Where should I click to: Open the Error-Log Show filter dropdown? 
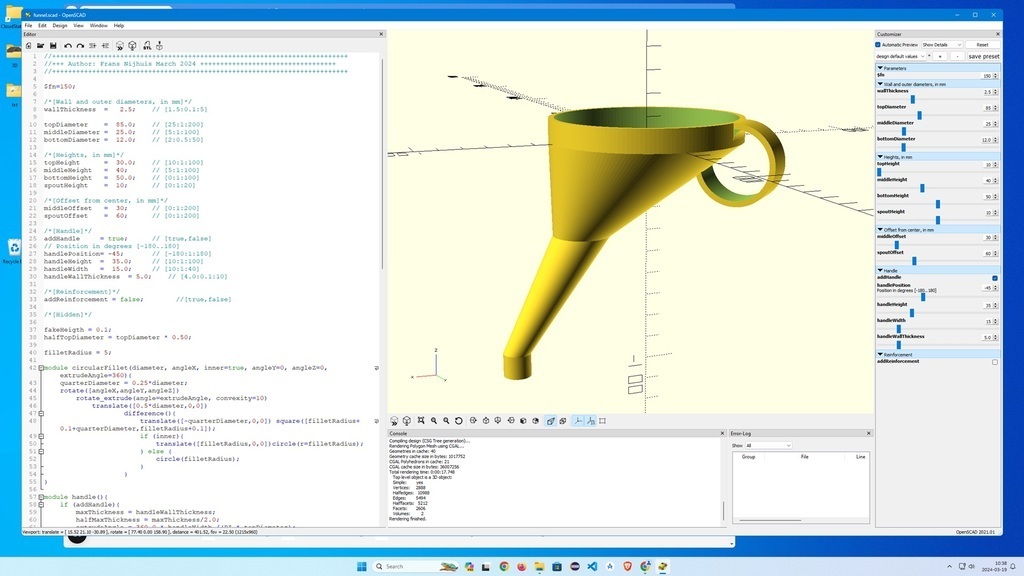coord(768,445)
